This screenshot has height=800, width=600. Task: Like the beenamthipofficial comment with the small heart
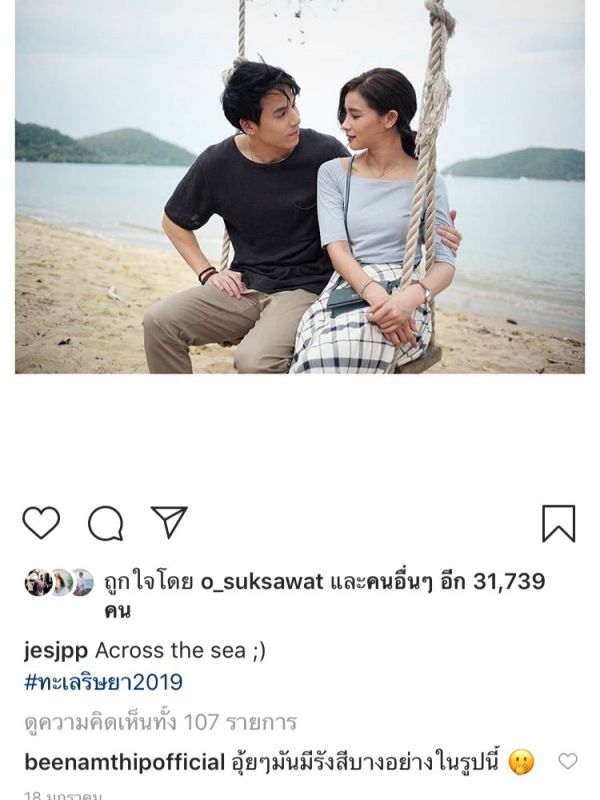567,761
